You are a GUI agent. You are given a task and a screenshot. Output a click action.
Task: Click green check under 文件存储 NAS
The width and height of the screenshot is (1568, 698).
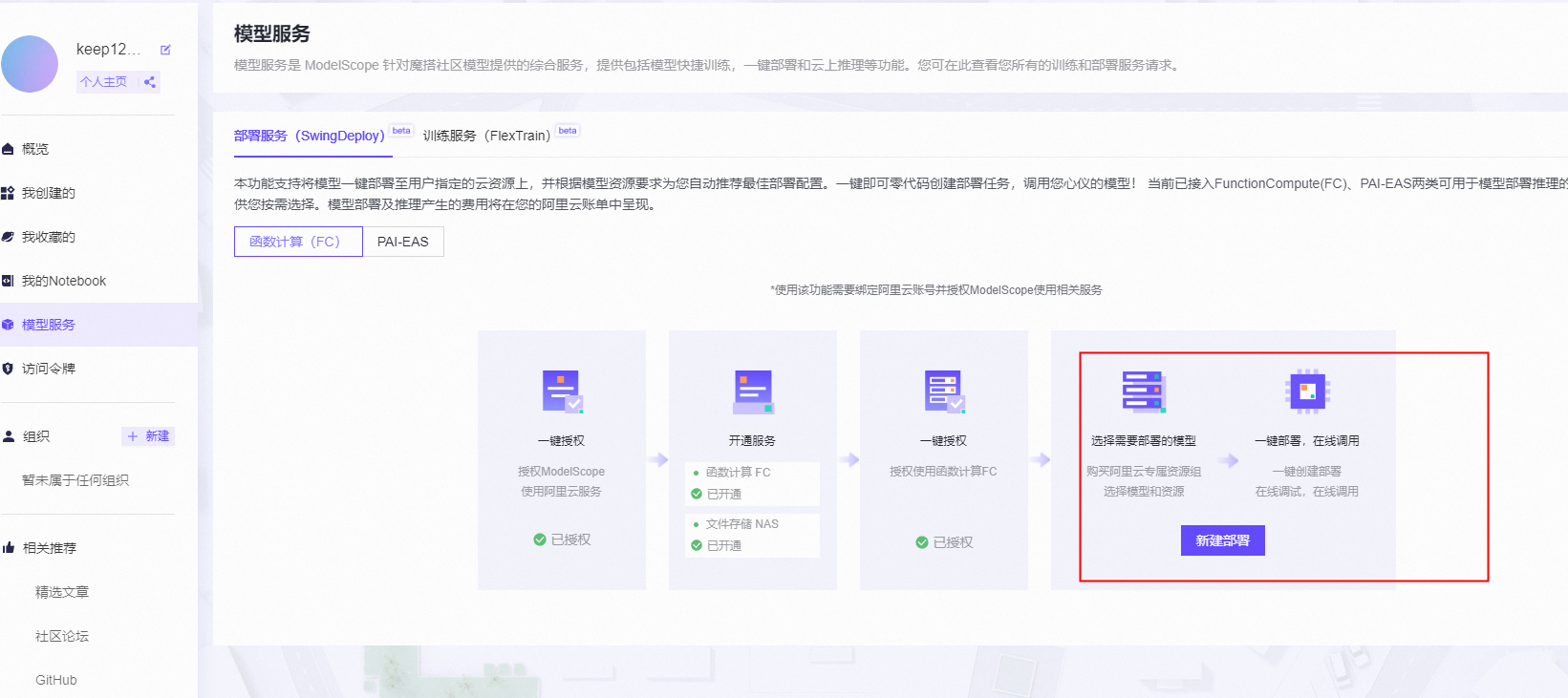[697, 545]
